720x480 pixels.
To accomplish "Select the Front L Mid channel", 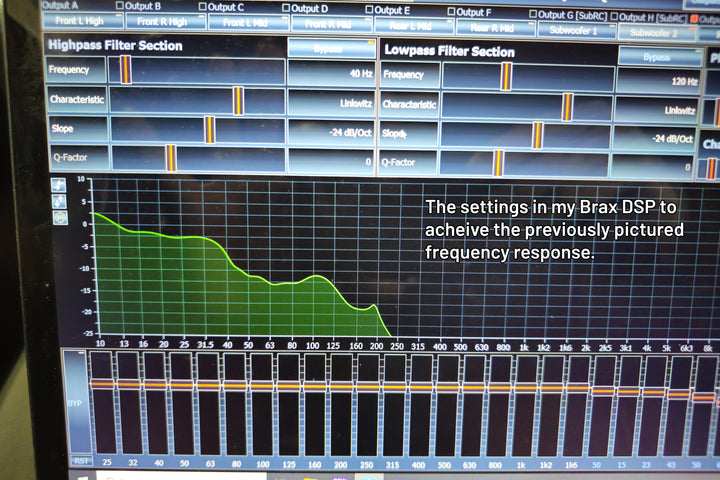I will (x=248, y=23).
